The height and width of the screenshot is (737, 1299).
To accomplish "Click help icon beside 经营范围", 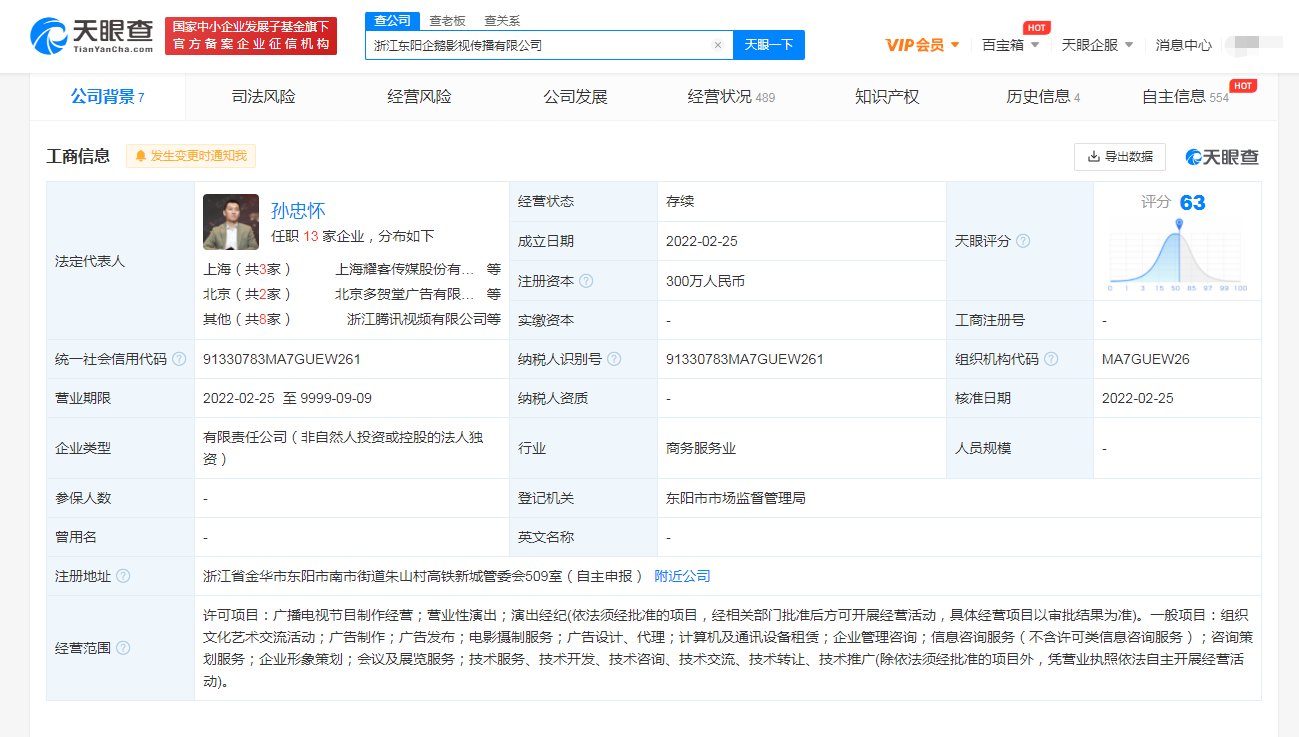I will click(123, 648).
